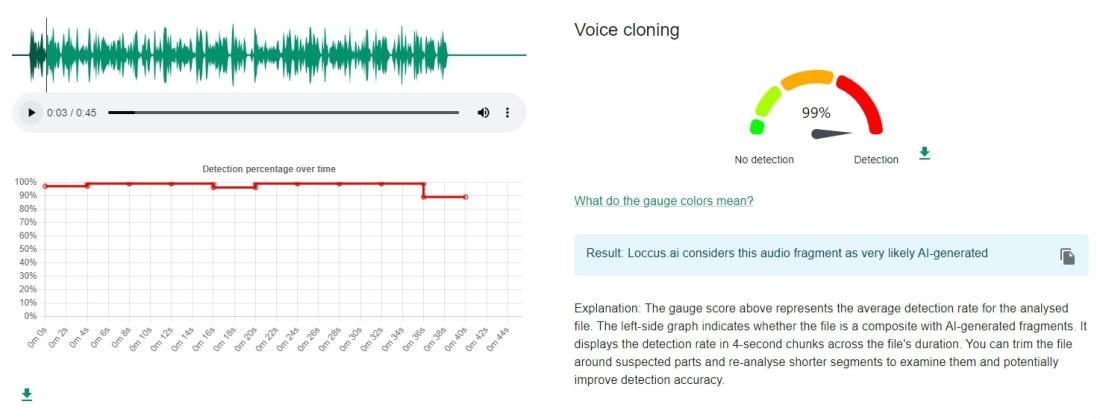This screenshot has height=419, width=1100.
Task: Click the chart data point at 0m 40s
Action: point(466,197)
